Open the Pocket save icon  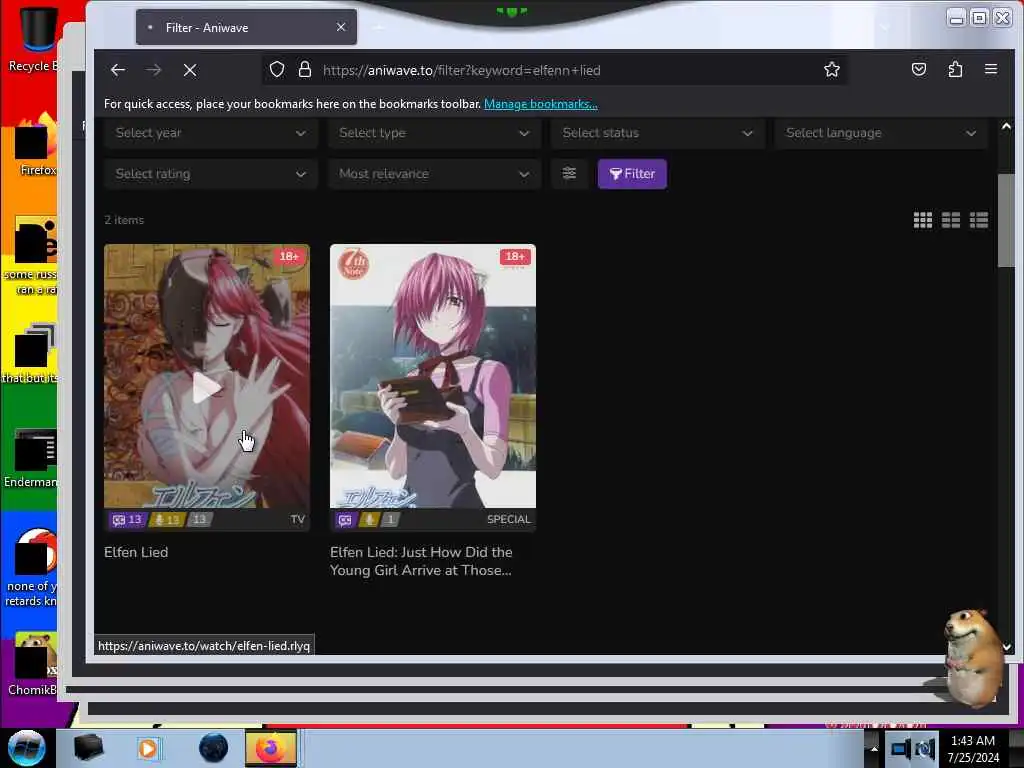coord(919,69)
